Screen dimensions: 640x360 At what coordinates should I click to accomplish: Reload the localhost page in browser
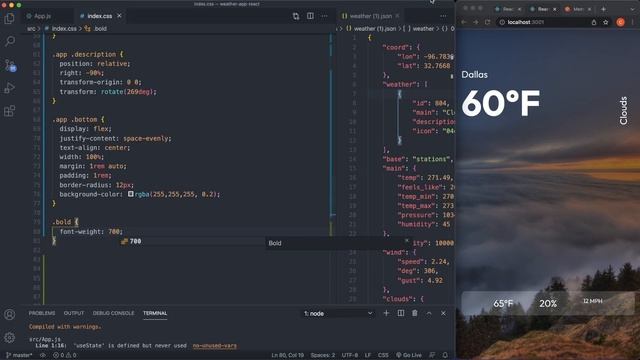(x=488, y=22)
